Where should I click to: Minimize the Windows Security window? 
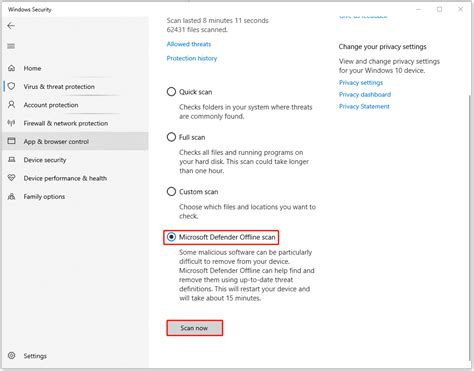click(419, 9)
